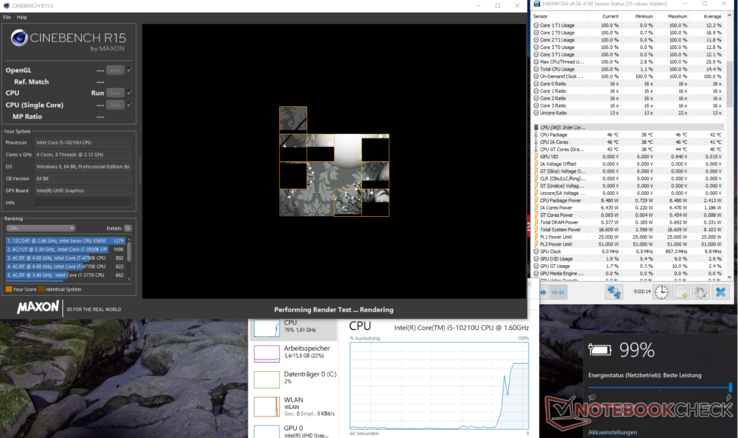
Task: Click HWiNFO log file add icon
Action: pos(682,292)
